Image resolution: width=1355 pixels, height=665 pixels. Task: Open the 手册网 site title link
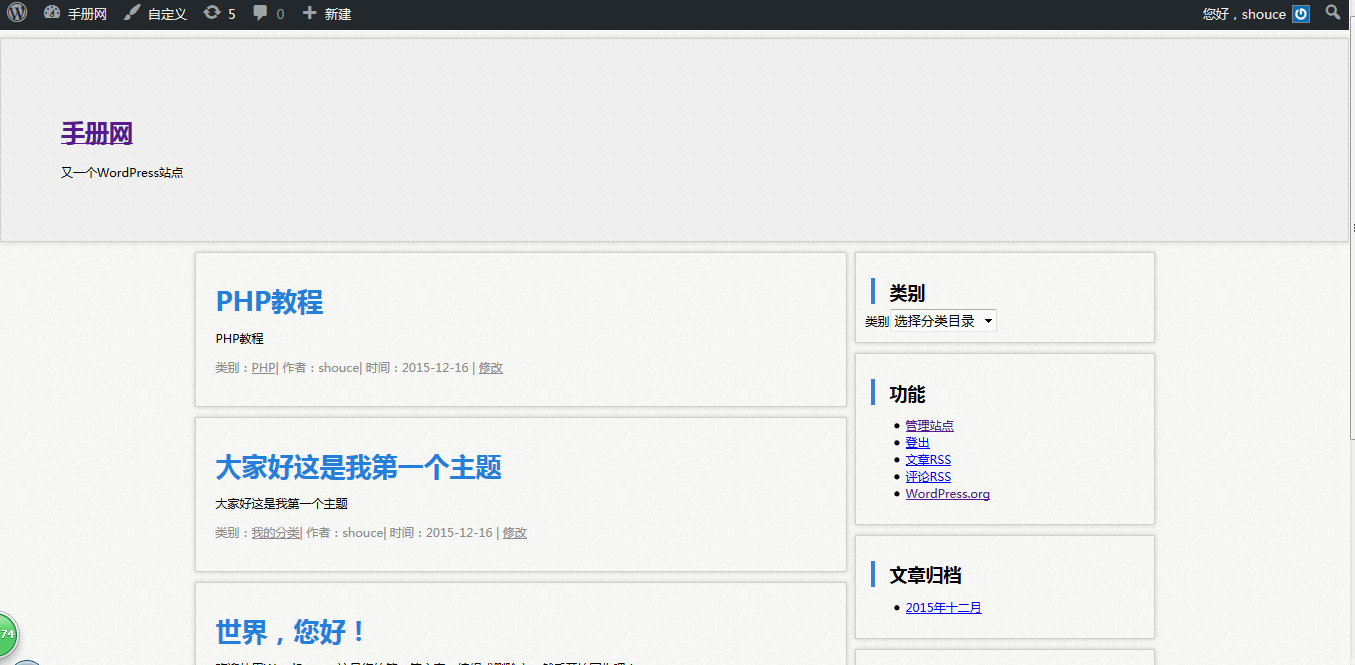[97, 133]
